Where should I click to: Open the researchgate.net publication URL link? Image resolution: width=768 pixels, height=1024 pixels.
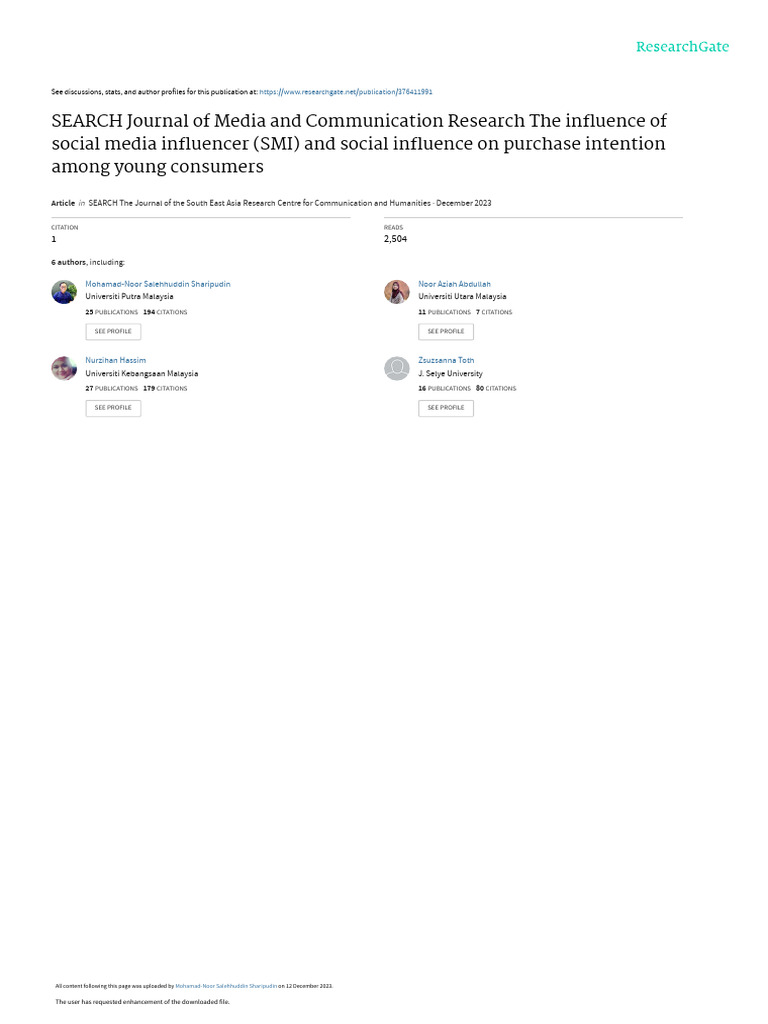pos(346,92)
